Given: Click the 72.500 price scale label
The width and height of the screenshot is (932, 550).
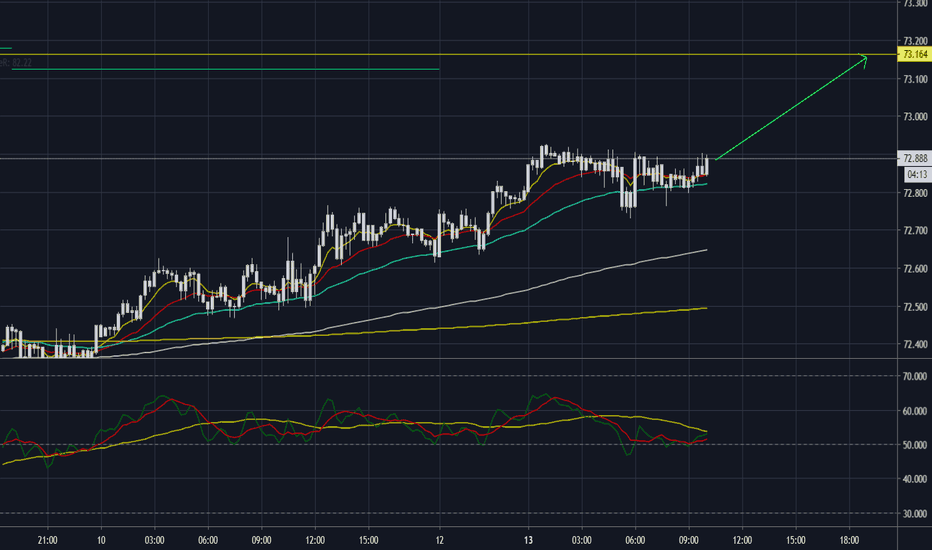Looking at the screenshot, I should [913, 307].
